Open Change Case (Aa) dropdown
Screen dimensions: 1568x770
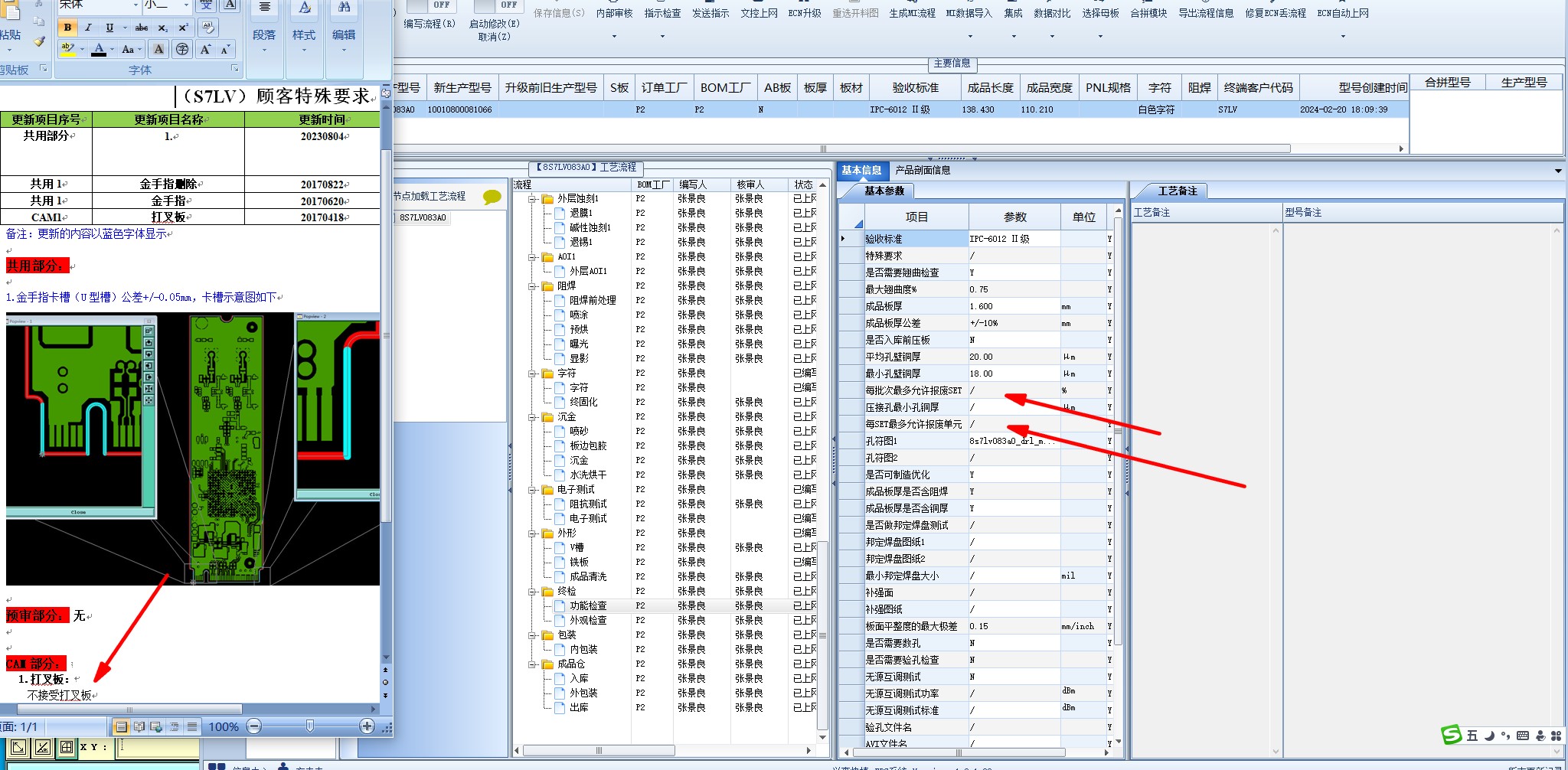(x=132, y=49)
